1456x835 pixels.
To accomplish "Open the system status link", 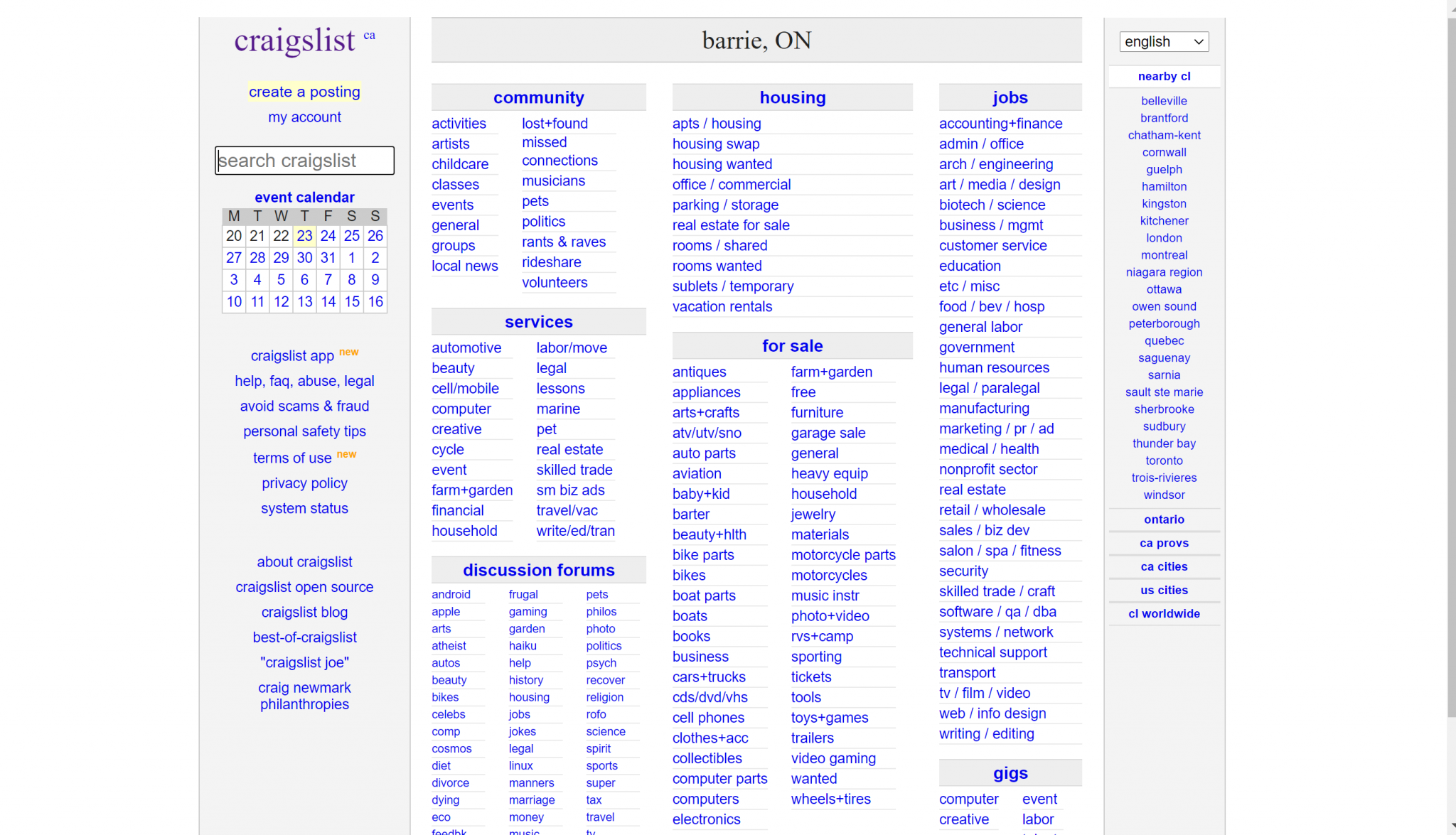I will [x=304, y=509].
